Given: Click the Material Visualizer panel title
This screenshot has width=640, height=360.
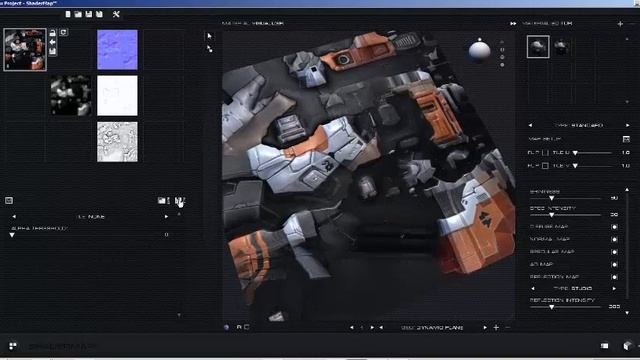Looking at the screenshot, I should (253, 23).
